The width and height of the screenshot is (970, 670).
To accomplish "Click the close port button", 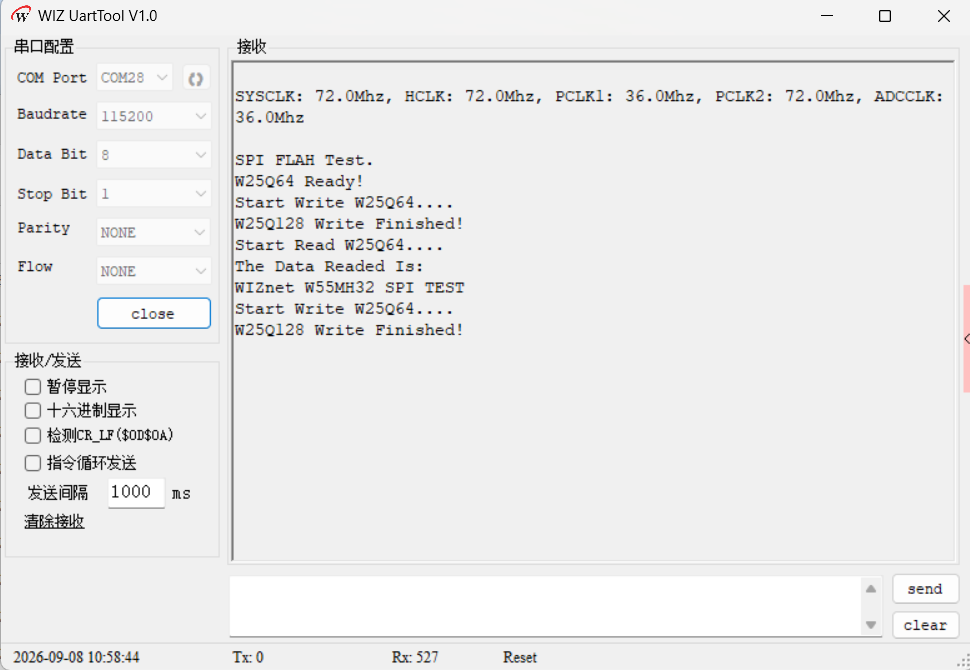I will (x=154, y=314).
